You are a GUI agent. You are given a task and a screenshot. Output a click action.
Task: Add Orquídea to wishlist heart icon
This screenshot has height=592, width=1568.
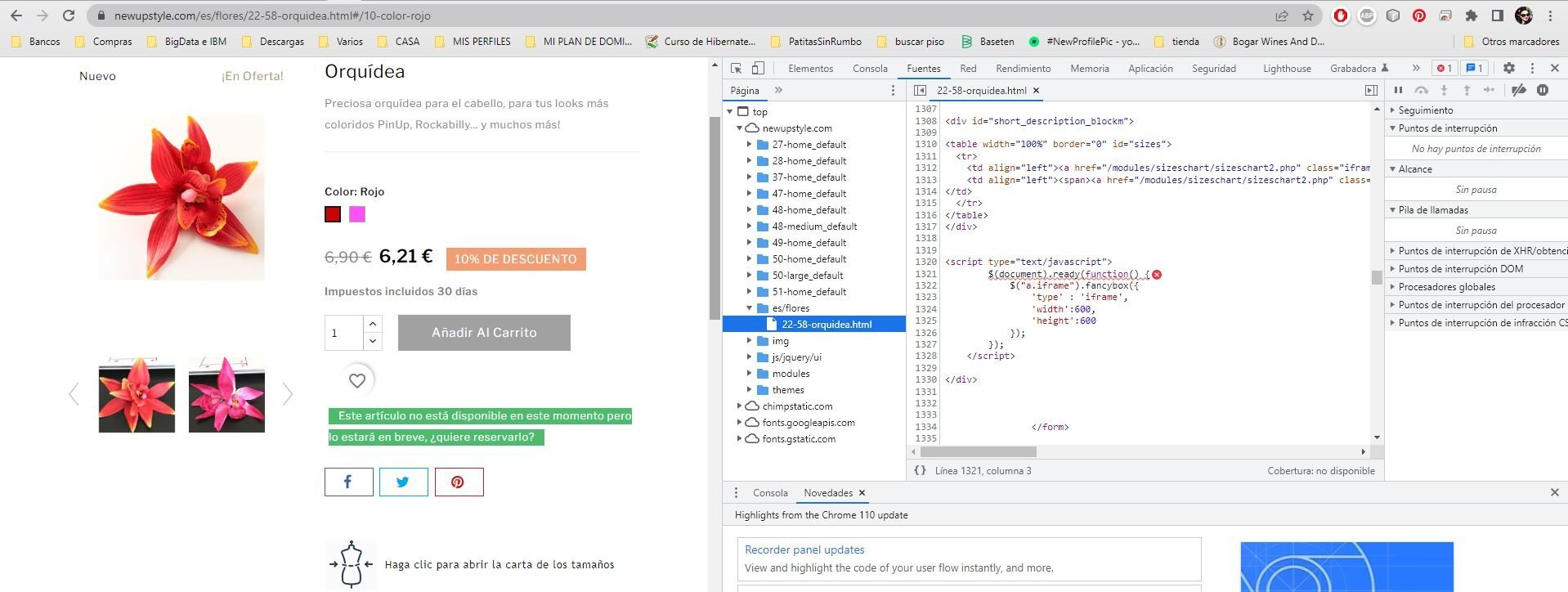pyautogui.click(x=357, y=380)
